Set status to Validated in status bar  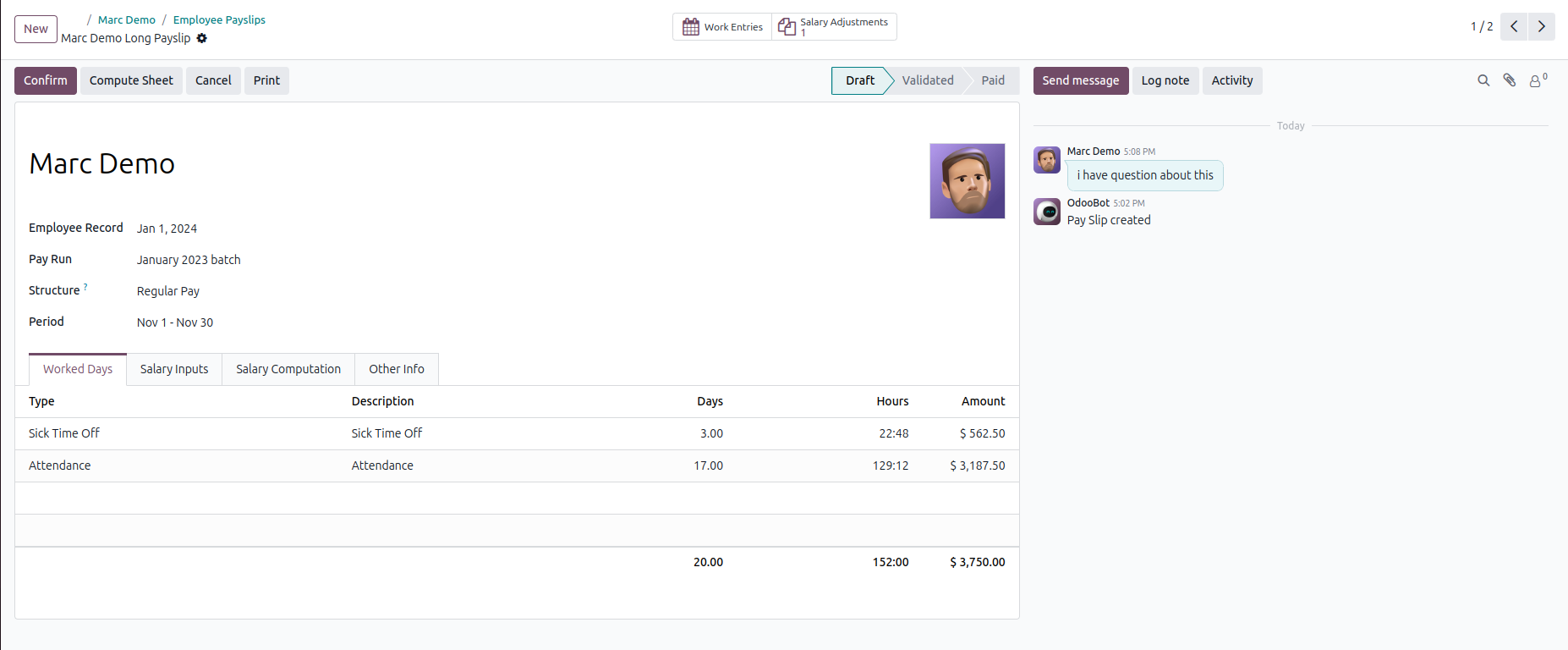[x=927, y=80]
